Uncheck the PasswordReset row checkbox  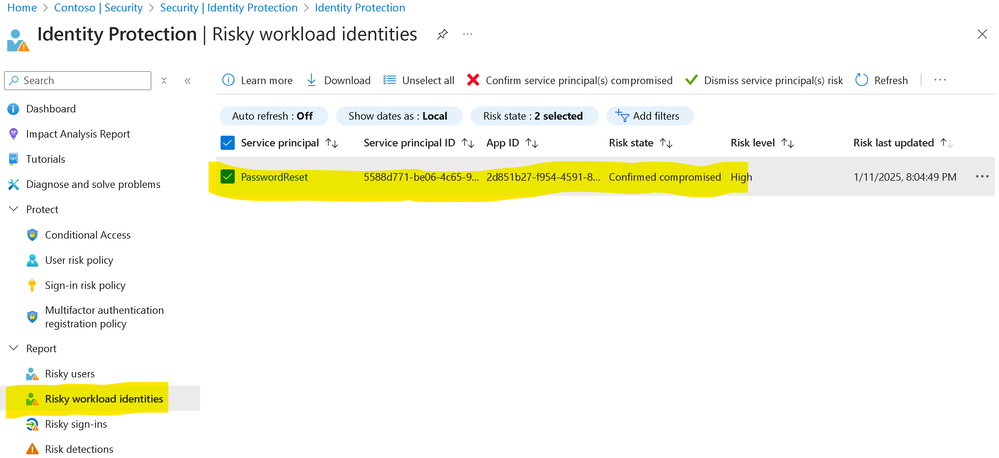click(x=227, y=177)
